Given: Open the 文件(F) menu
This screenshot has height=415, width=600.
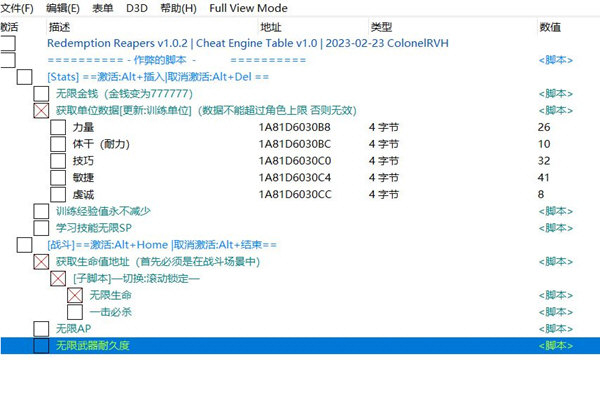Looking at the screenshot, I should coord(17,8).
